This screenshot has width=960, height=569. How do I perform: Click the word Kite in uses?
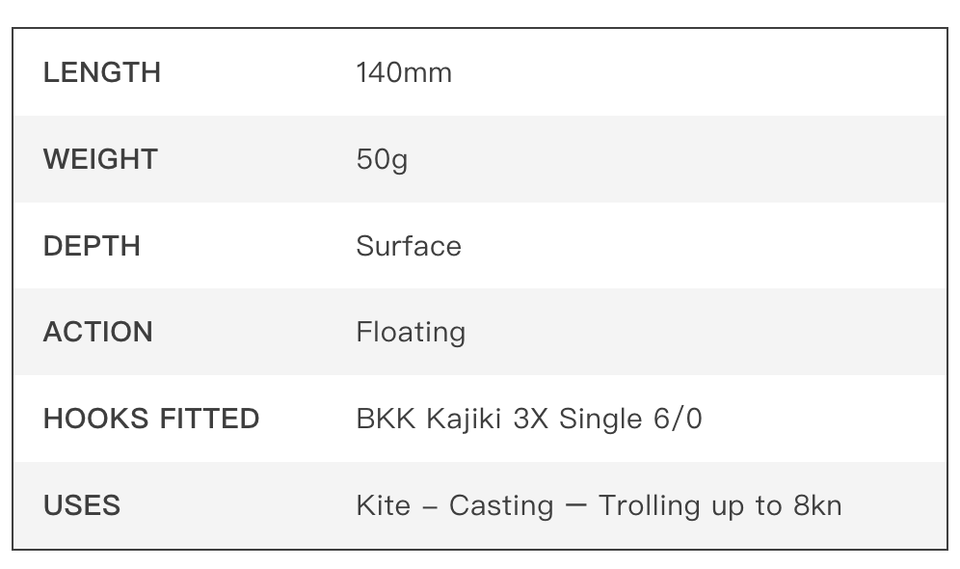click(x=383, y=506)
